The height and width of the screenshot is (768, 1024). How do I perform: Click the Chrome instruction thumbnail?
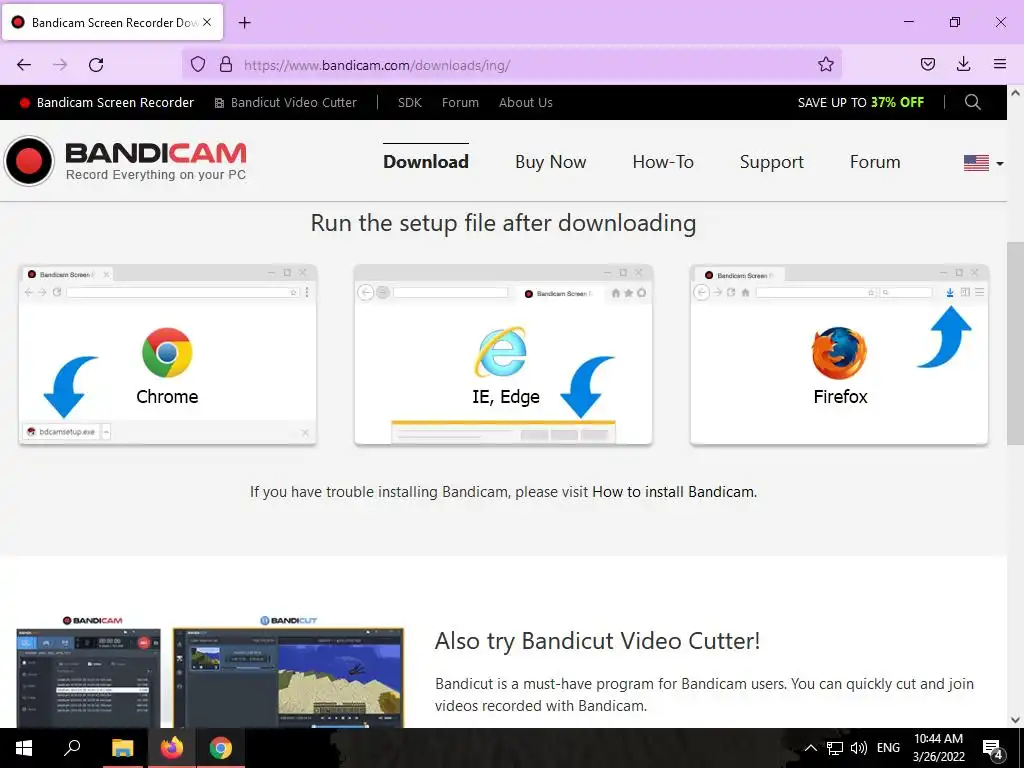[x=168, y=355]
